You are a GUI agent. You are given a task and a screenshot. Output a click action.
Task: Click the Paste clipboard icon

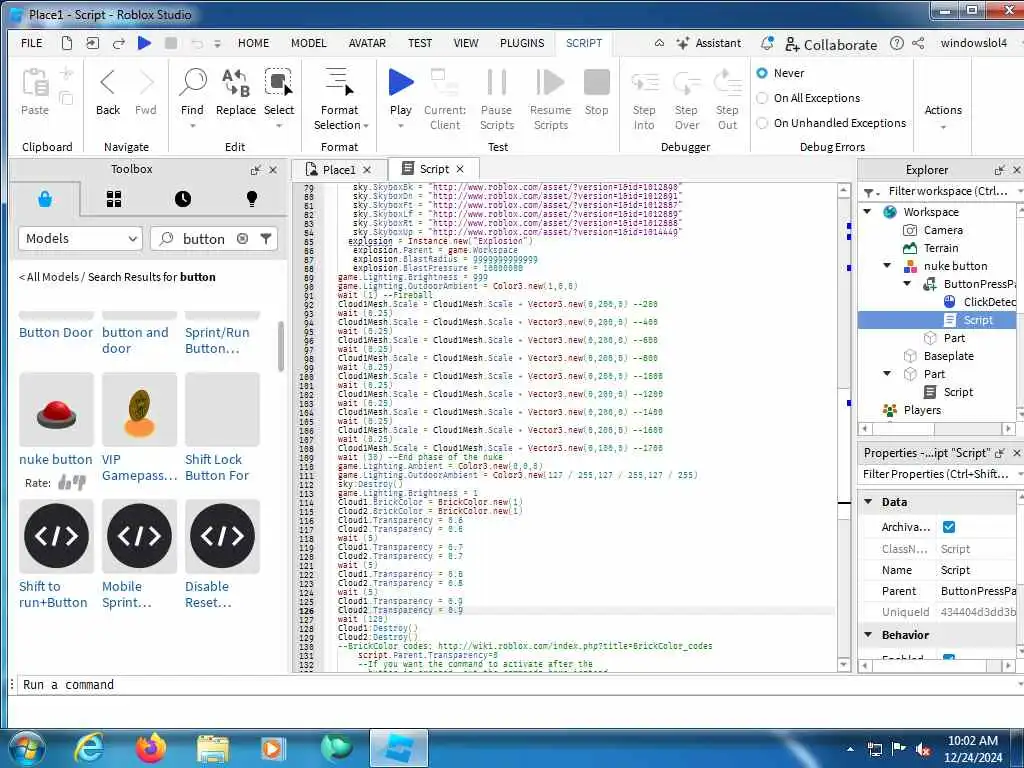pos(35,84)
